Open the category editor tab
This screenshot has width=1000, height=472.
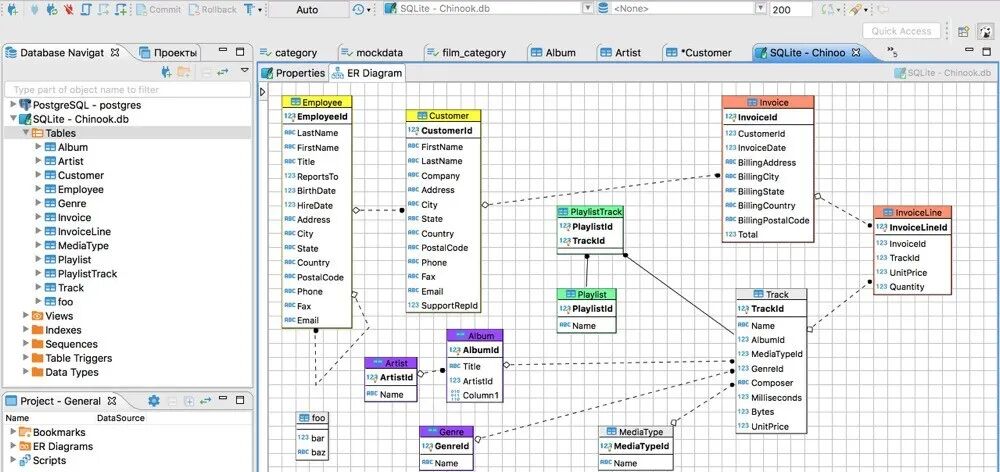(288, 53)
